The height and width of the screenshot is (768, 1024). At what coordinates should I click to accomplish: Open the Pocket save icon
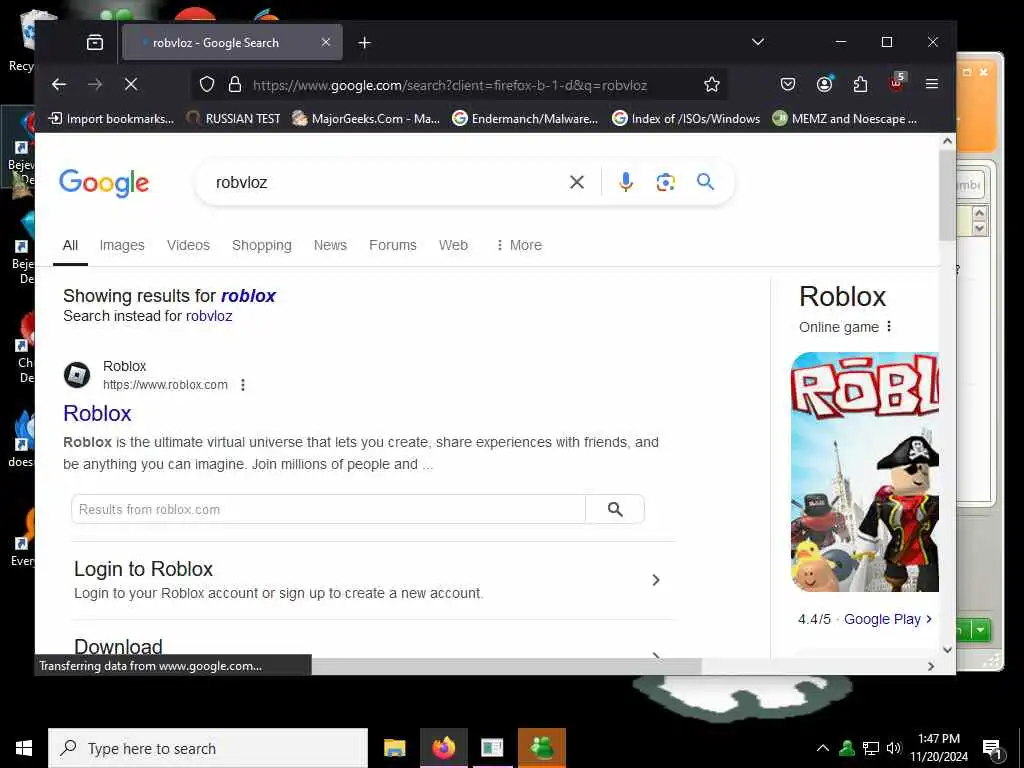tap(788, 84)
